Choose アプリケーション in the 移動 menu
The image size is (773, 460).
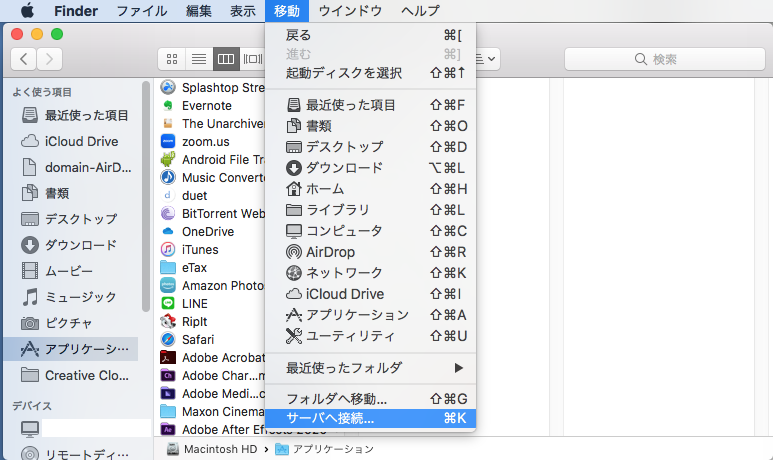click(x=370, y=315)
